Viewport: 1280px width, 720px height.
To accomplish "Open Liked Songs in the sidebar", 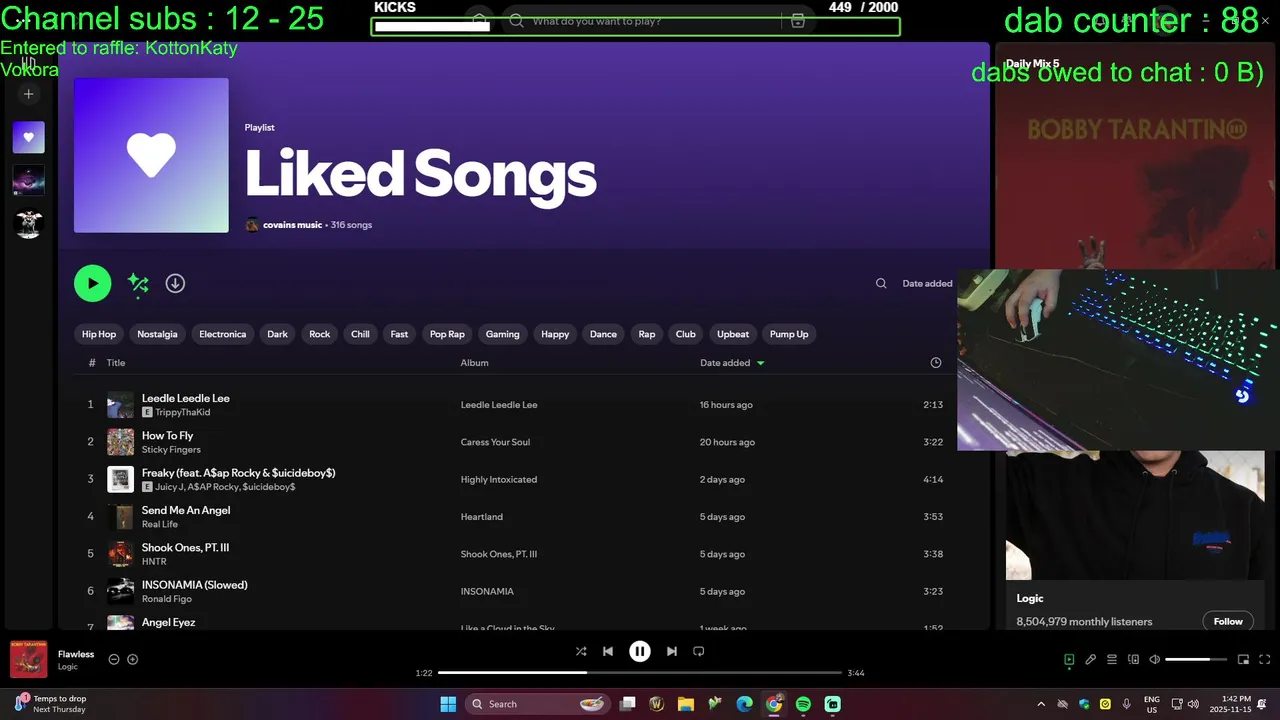I will 28,137.
